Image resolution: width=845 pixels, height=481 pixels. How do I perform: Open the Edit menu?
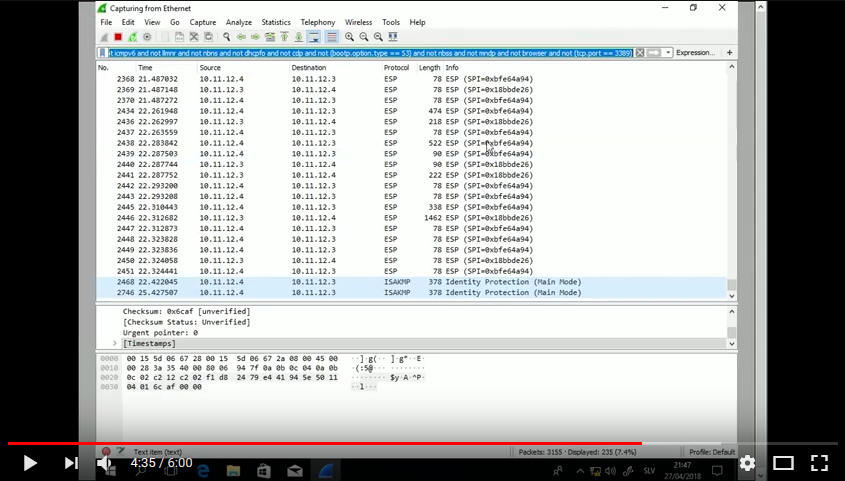pyautogui.click(x=128, y=22)
